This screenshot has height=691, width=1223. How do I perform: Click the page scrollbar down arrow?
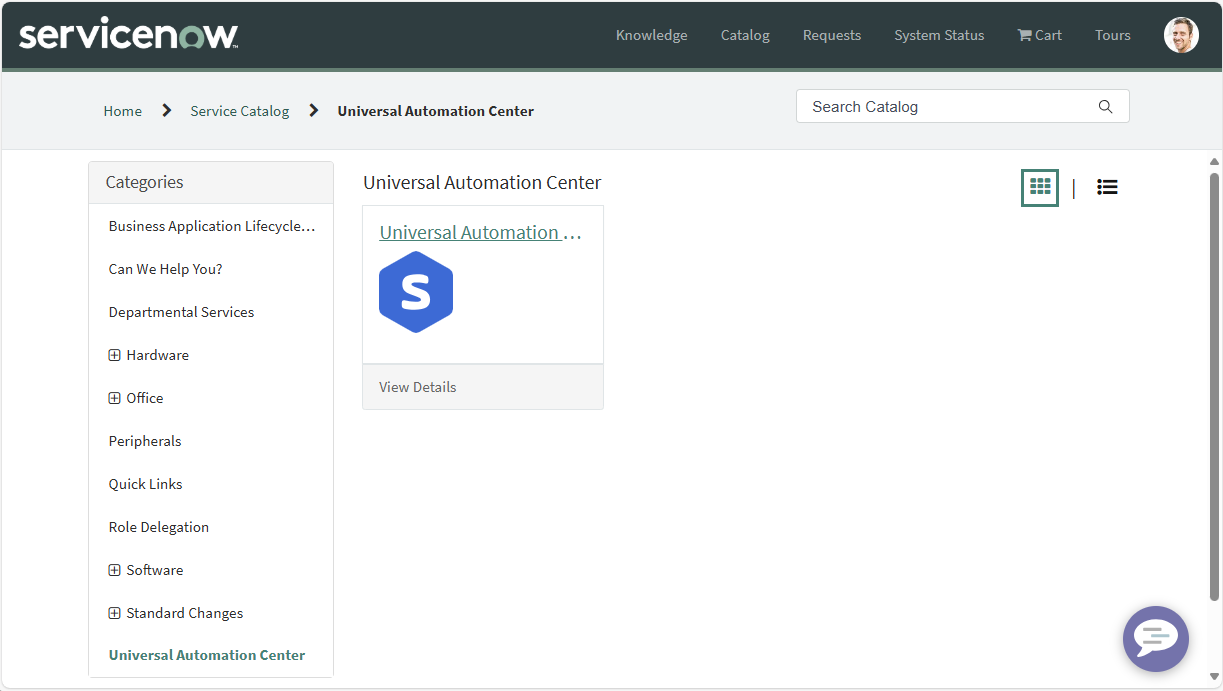1214,677
